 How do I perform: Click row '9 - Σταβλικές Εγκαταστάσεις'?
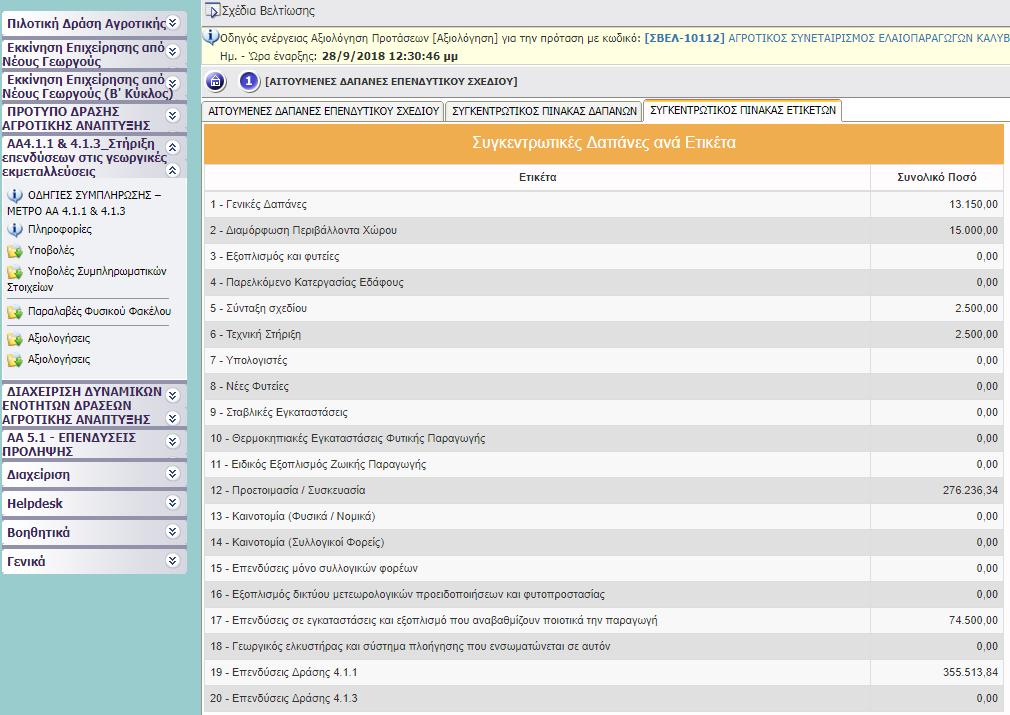point(604,412)
